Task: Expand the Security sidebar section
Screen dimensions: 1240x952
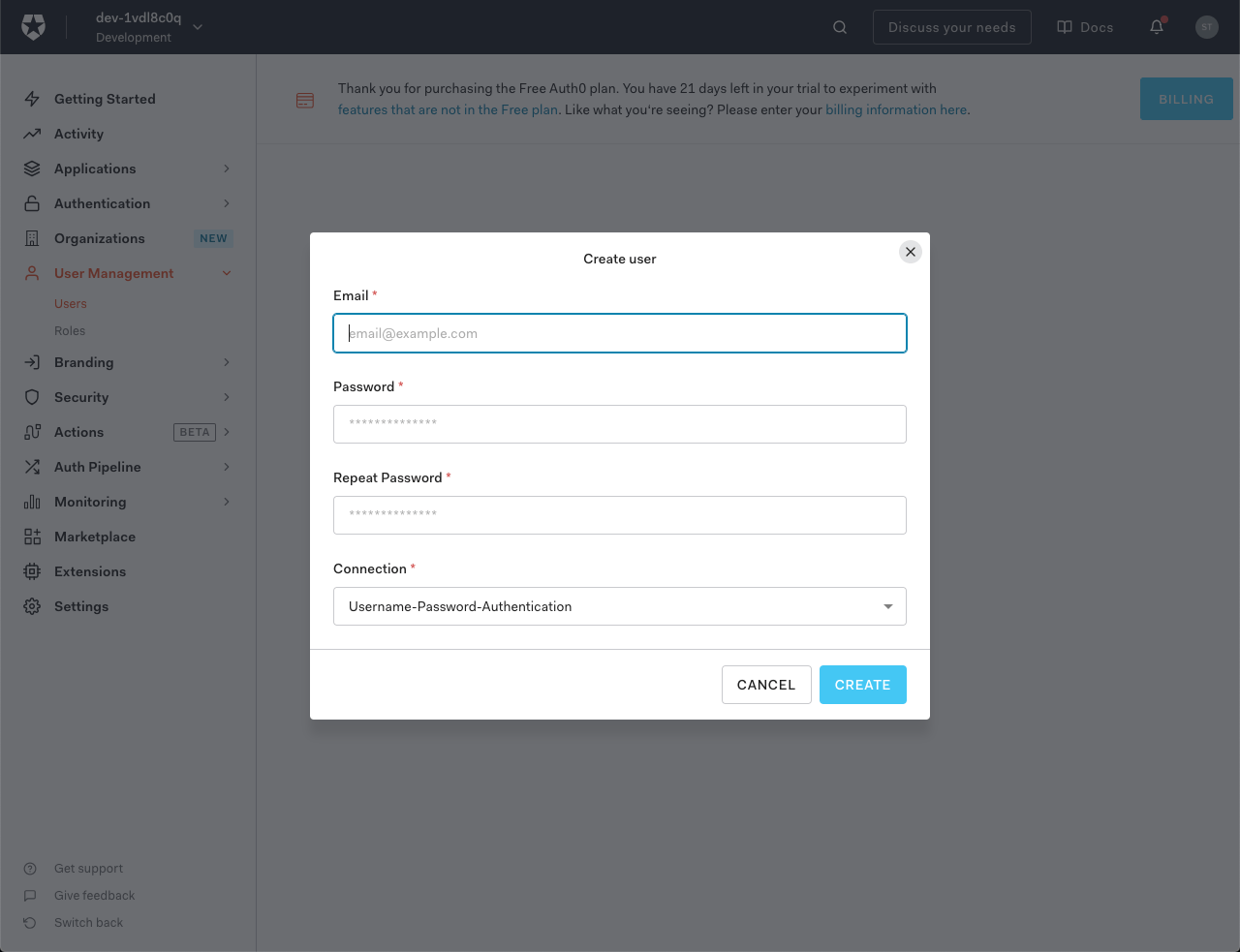Action: pos(81,396)
